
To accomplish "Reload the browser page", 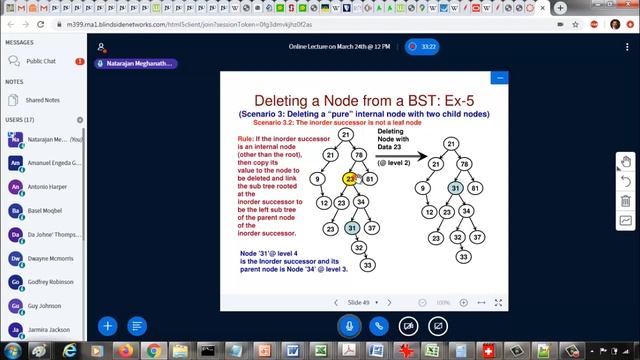I will (x=40, y=24).
